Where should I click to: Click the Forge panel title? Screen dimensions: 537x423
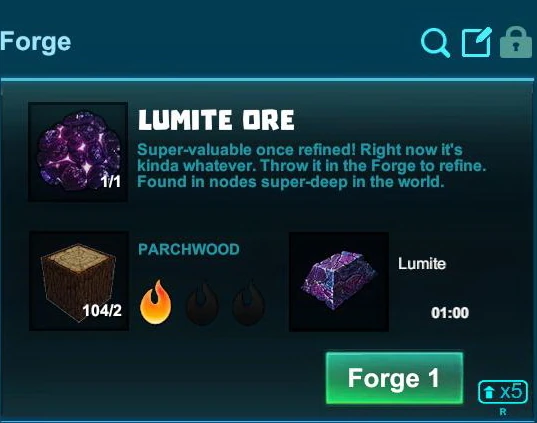pos(36,42)
